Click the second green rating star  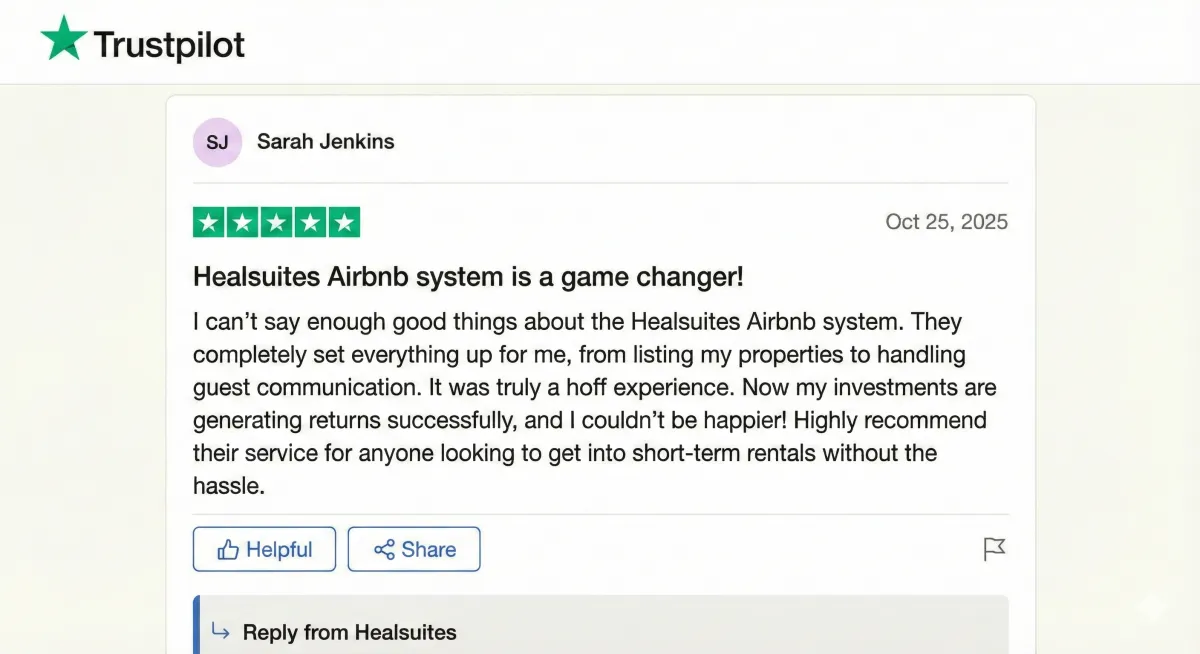[x=242, y=222]
